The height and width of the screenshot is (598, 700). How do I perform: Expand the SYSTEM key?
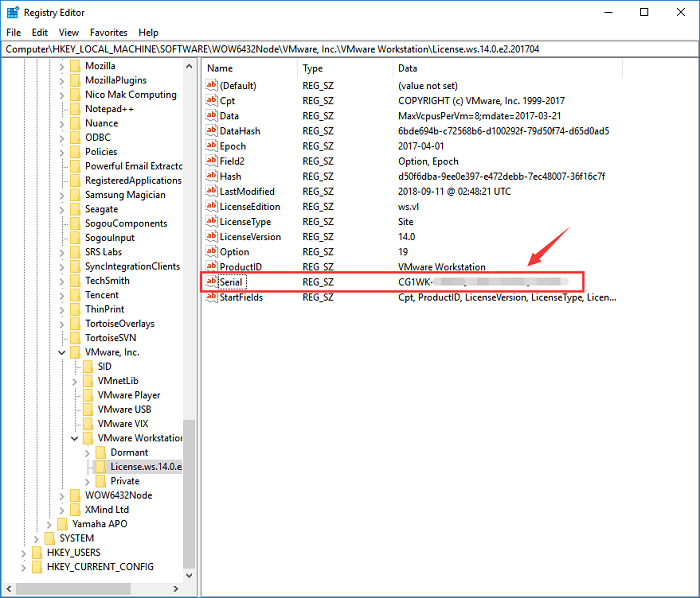(36, 539)
